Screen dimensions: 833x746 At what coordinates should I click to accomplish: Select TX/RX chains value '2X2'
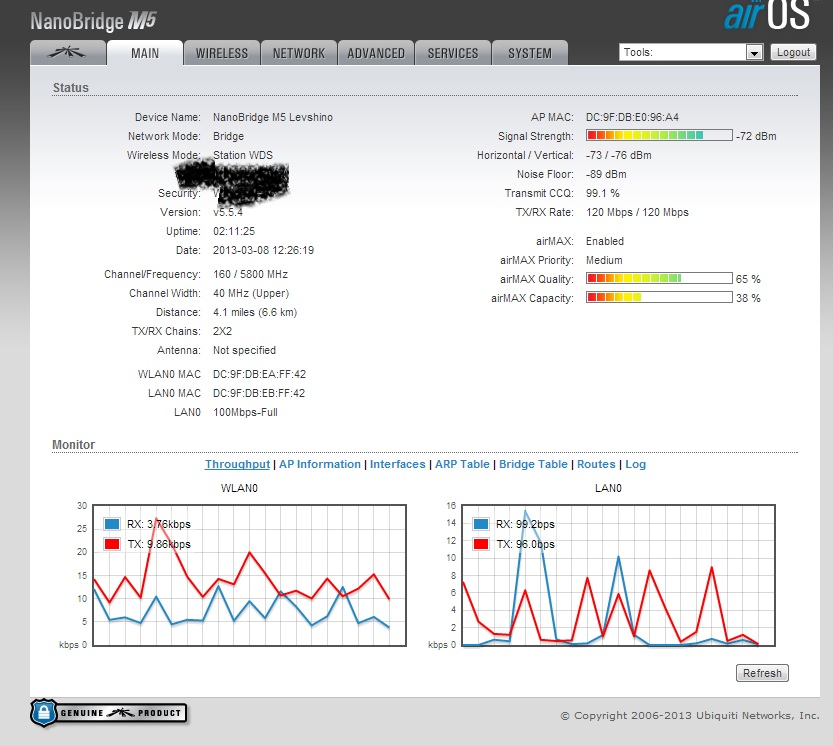pos(223,331)
